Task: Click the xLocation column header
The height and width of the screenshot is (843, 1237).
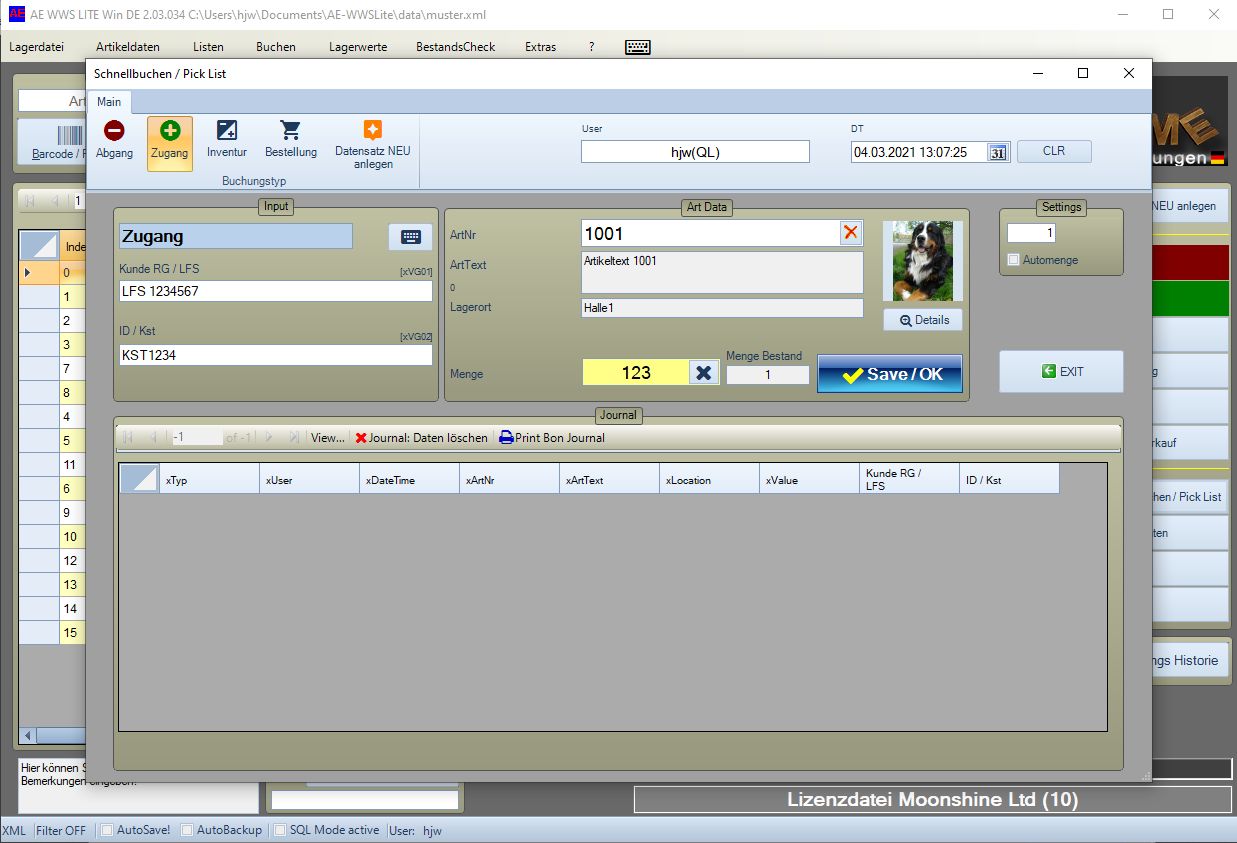Action: [709, 480]
